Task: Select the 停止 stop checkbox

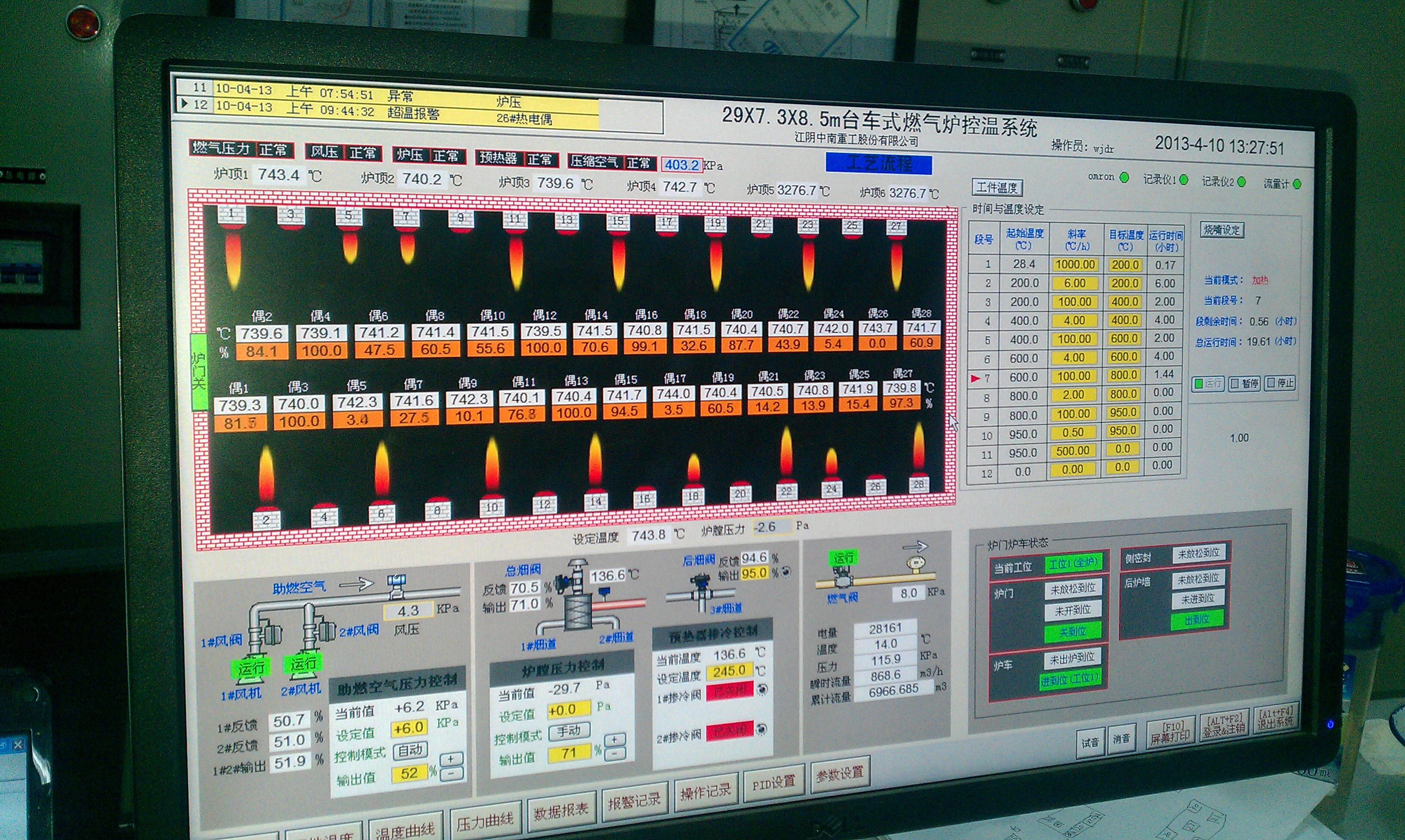Action: 1271,383
